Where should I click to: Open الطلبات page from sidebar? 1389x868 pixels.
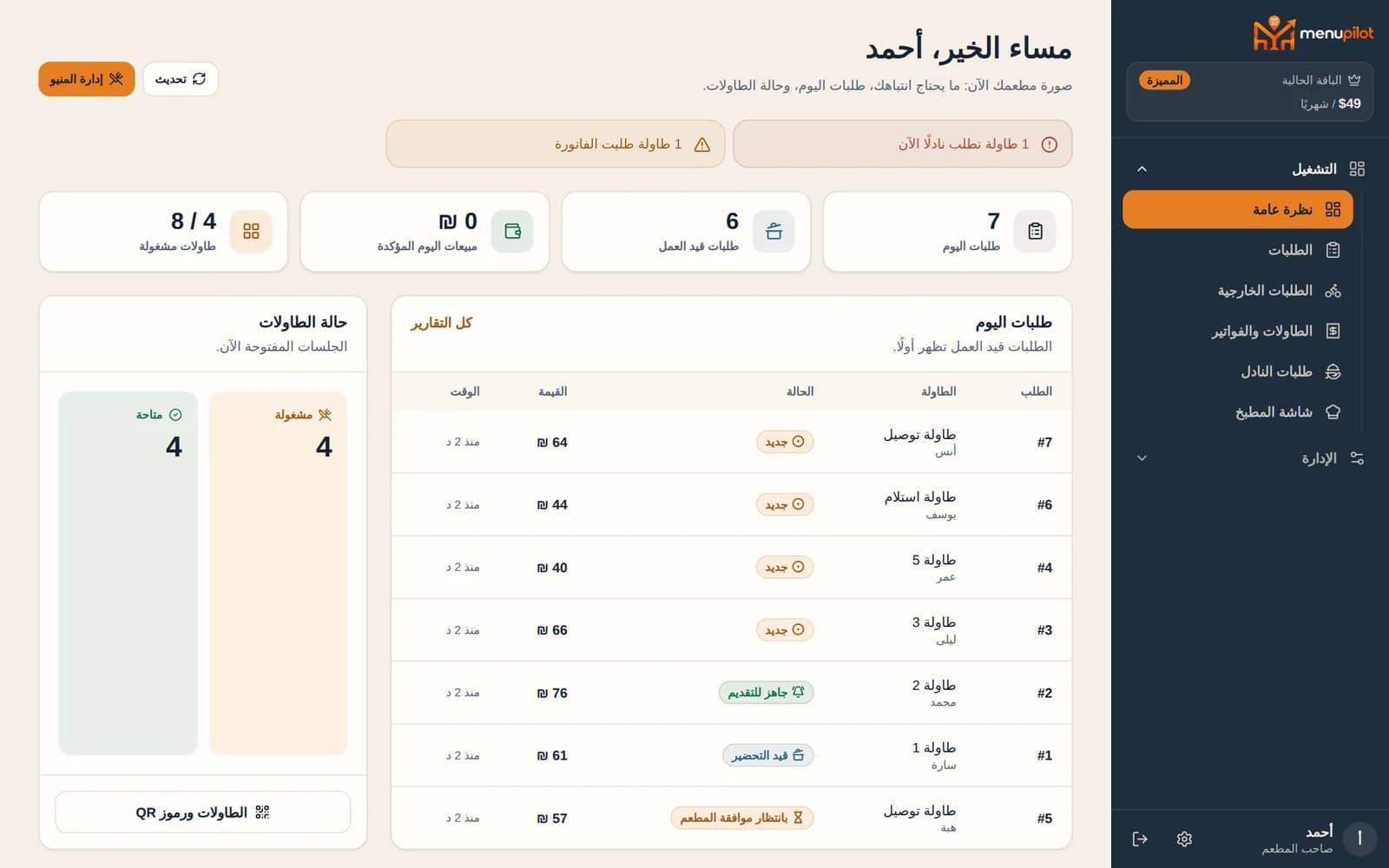(1237, 250)
